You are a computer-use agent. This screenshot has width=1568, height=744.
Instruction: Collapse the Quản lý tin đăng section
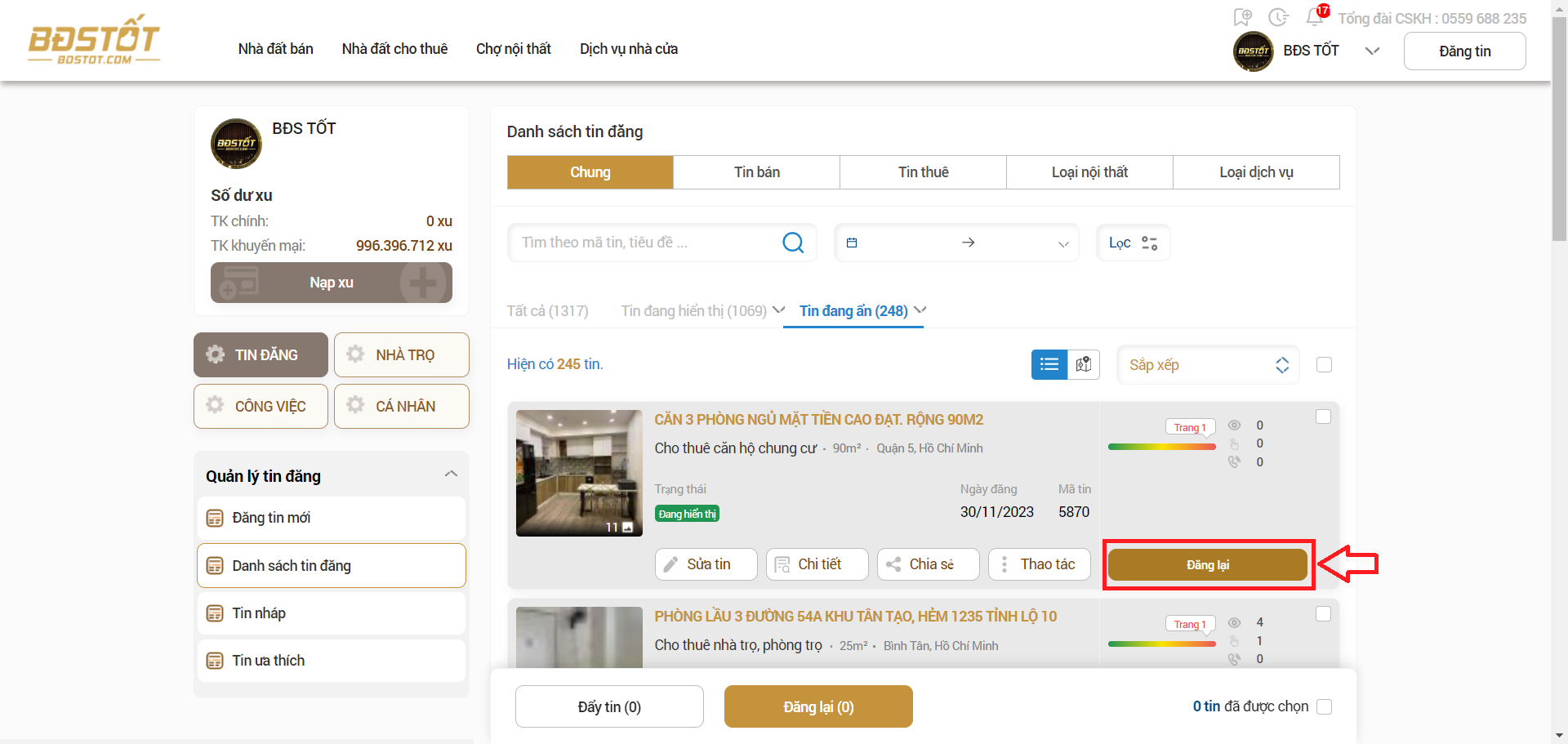451,474
